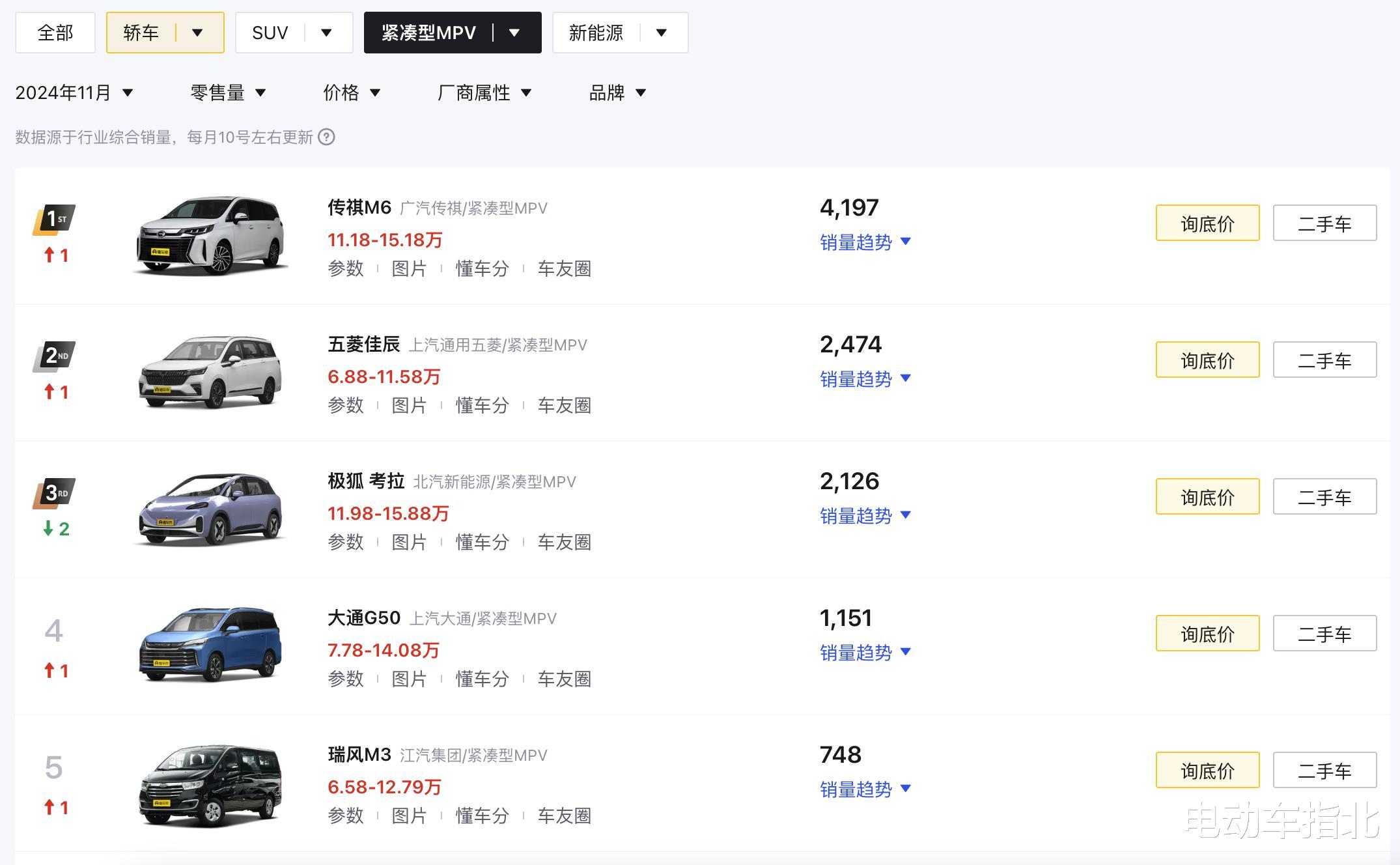Expand the 轿车 category dropdown arrow
The height and width of the screenshot is (865, 1400).
coord(197,33)
